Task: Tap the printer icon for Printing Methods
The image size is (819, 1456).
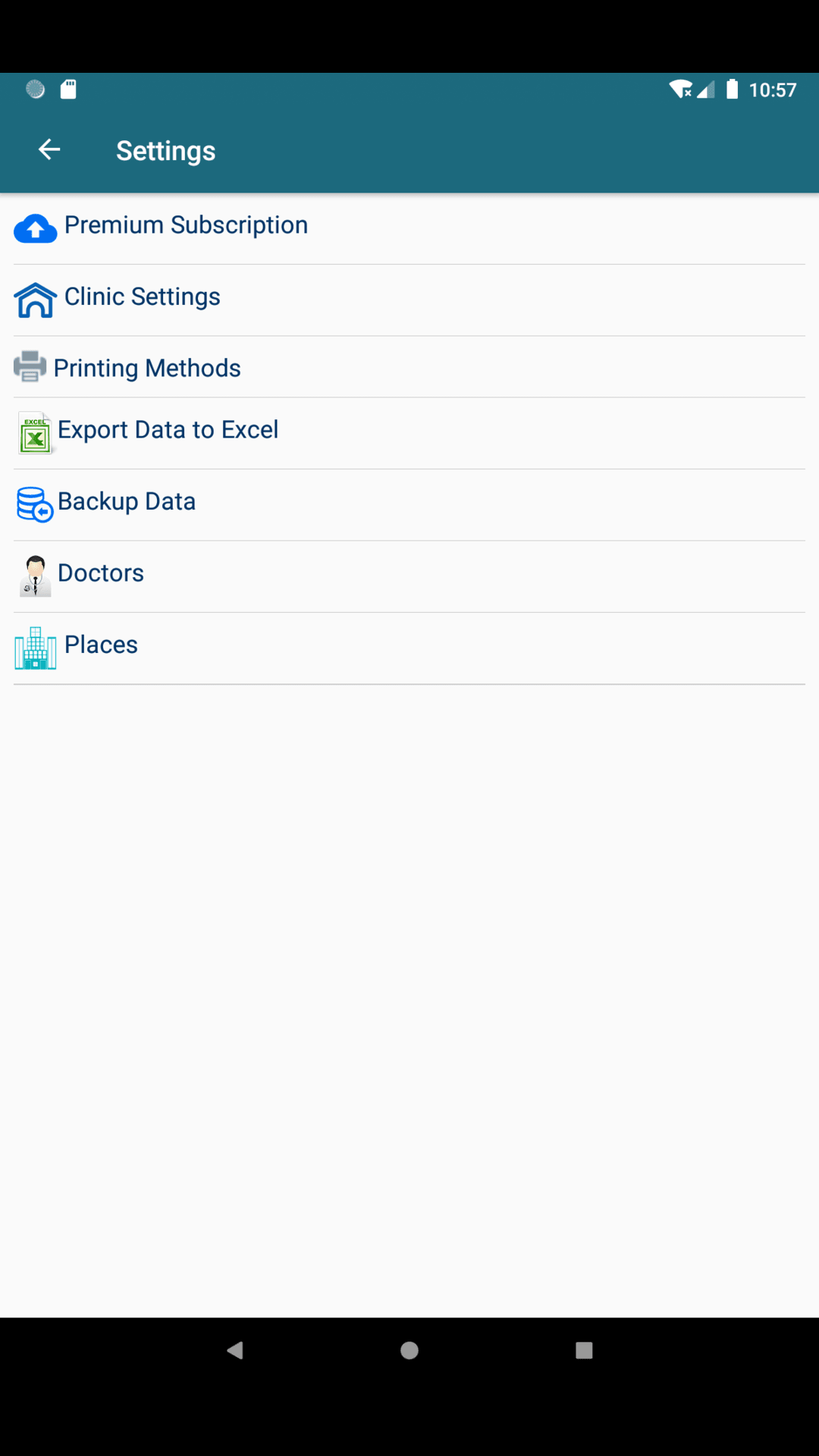Action: coord(30,367)
